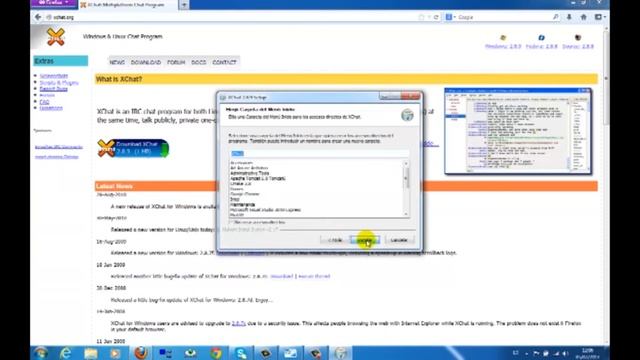This screenshot has height=360, width=640.
Task: Click the taskbar clock
Action: 588,353
